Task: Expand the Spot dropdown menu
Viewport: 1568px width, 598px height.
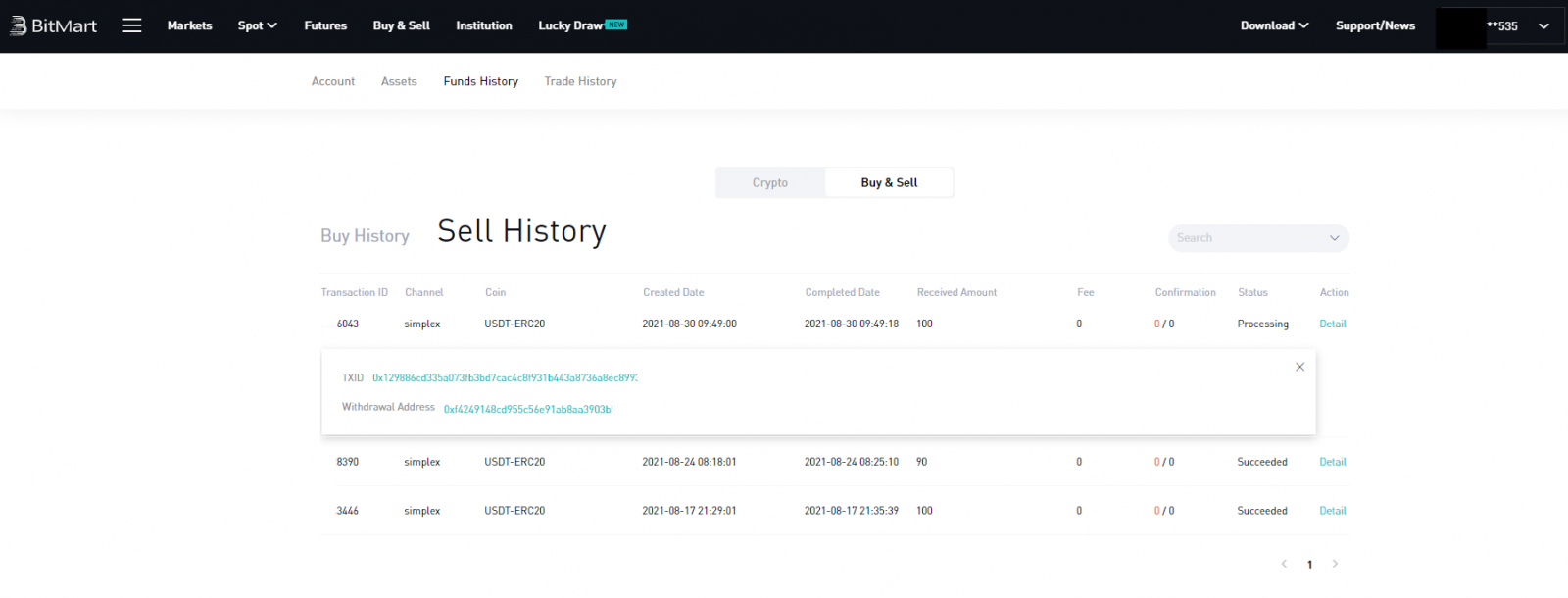Action: [x=257, y=25]
